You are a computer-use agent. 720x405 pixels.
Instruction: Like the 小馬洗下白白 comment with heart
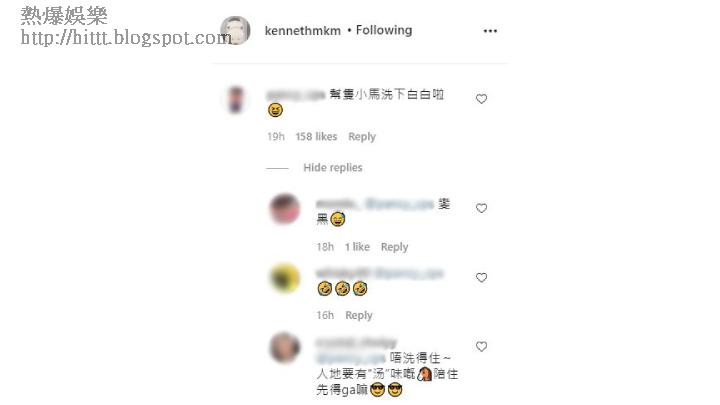481,99
